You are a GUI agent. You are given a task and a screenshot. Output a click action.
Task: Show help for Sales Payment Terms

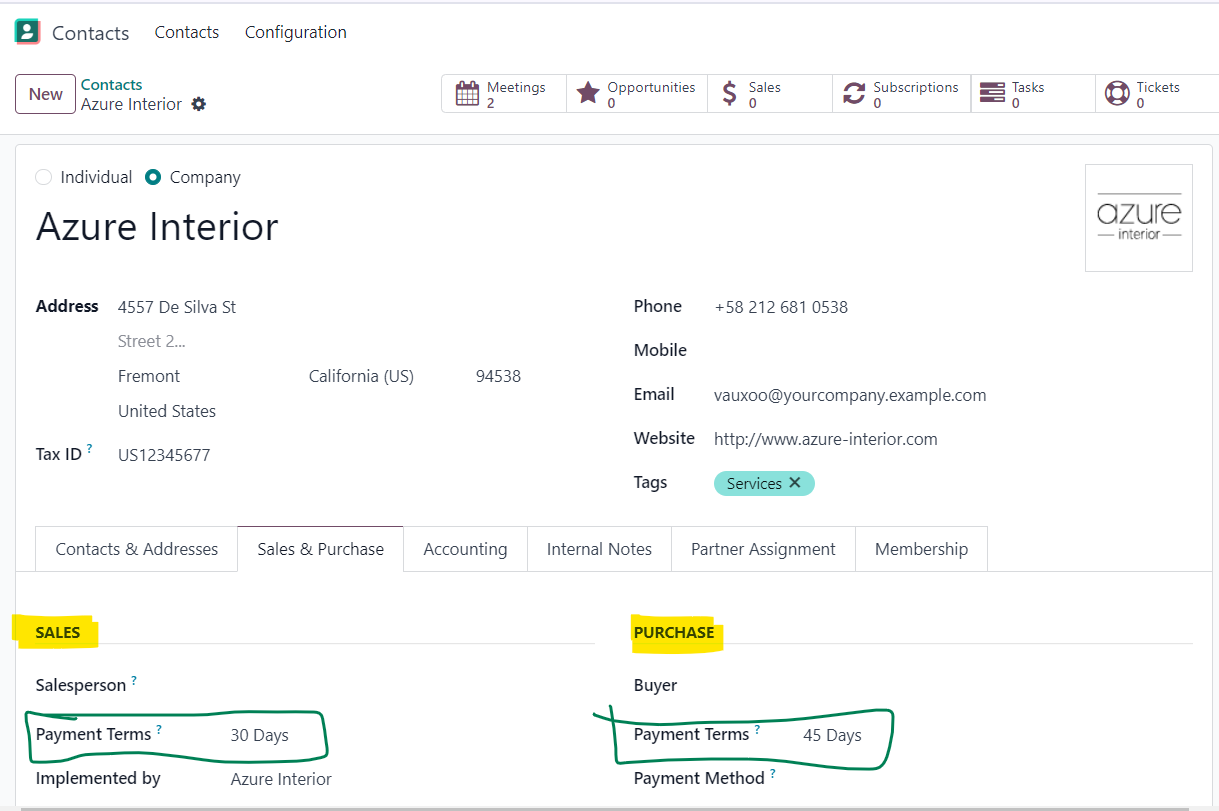[x=158, y=729]
